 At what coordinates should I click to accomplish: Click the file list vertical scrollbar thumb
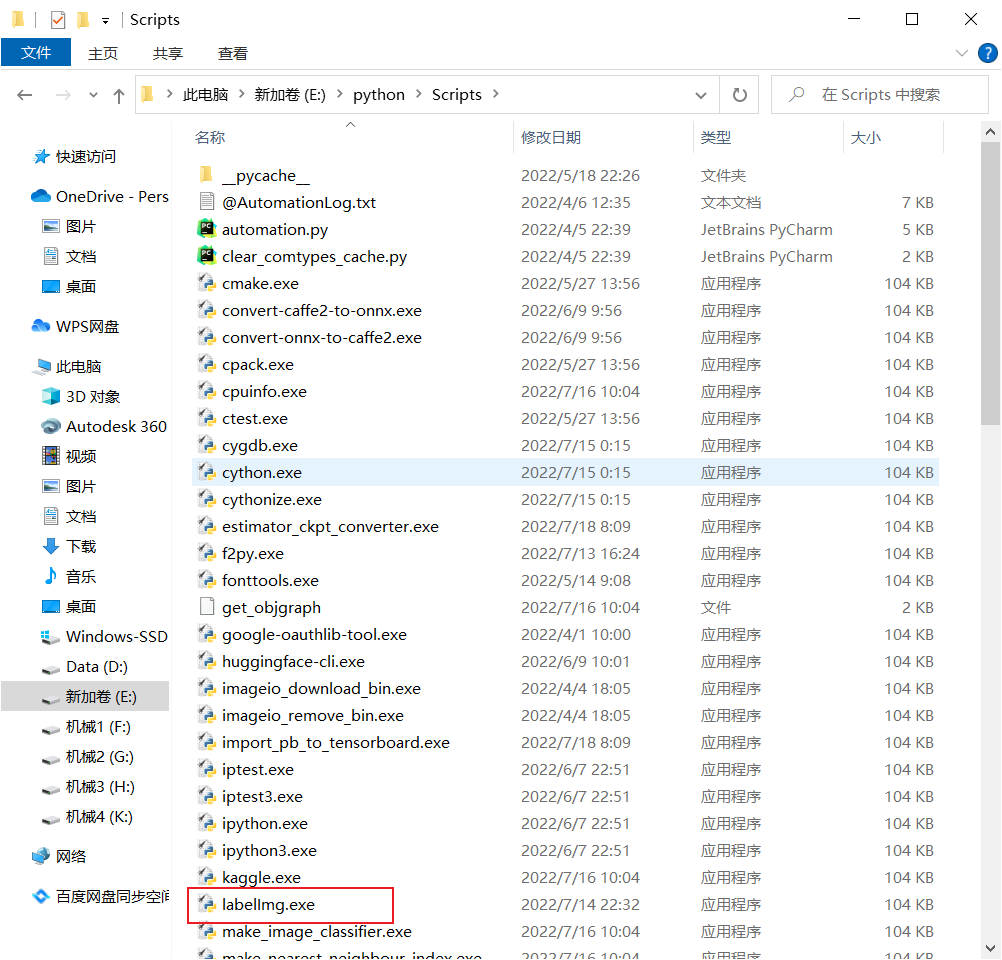[990, 283]
